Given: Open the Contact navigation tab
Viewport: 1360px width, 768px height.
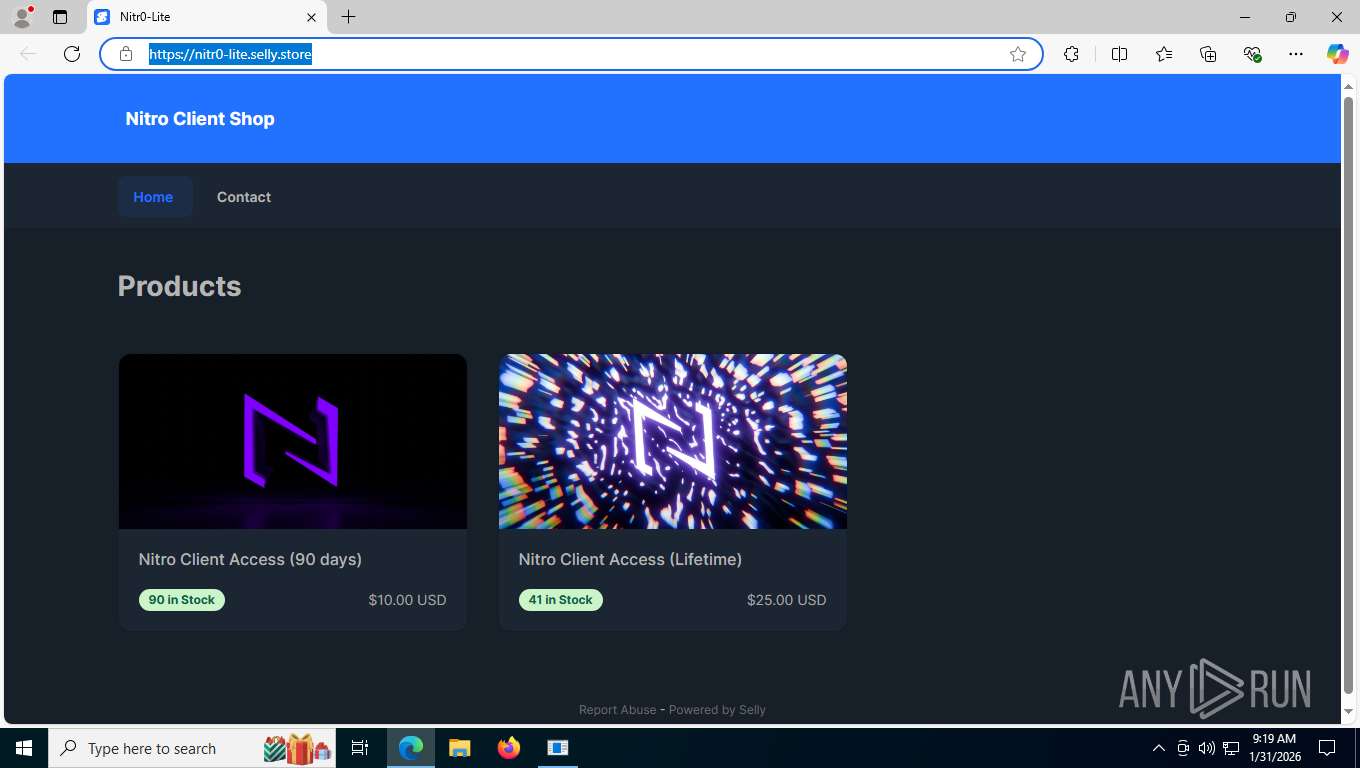Looking at the screenshot, I should pyautogui.click(x=244, y=197).
